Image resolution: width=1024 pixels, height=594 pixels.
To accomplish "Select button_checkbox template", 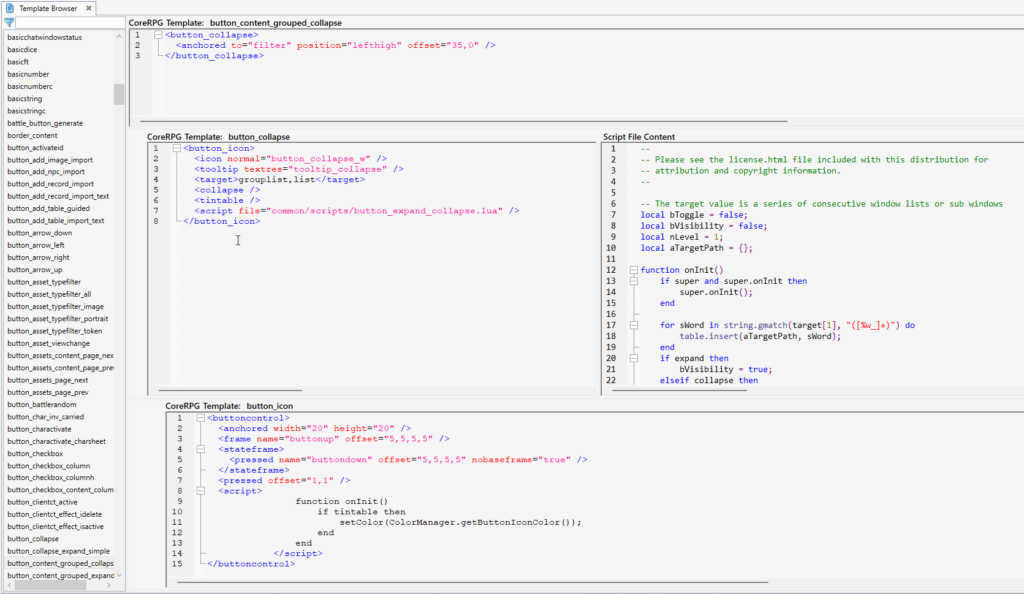I will click(35, 454).
